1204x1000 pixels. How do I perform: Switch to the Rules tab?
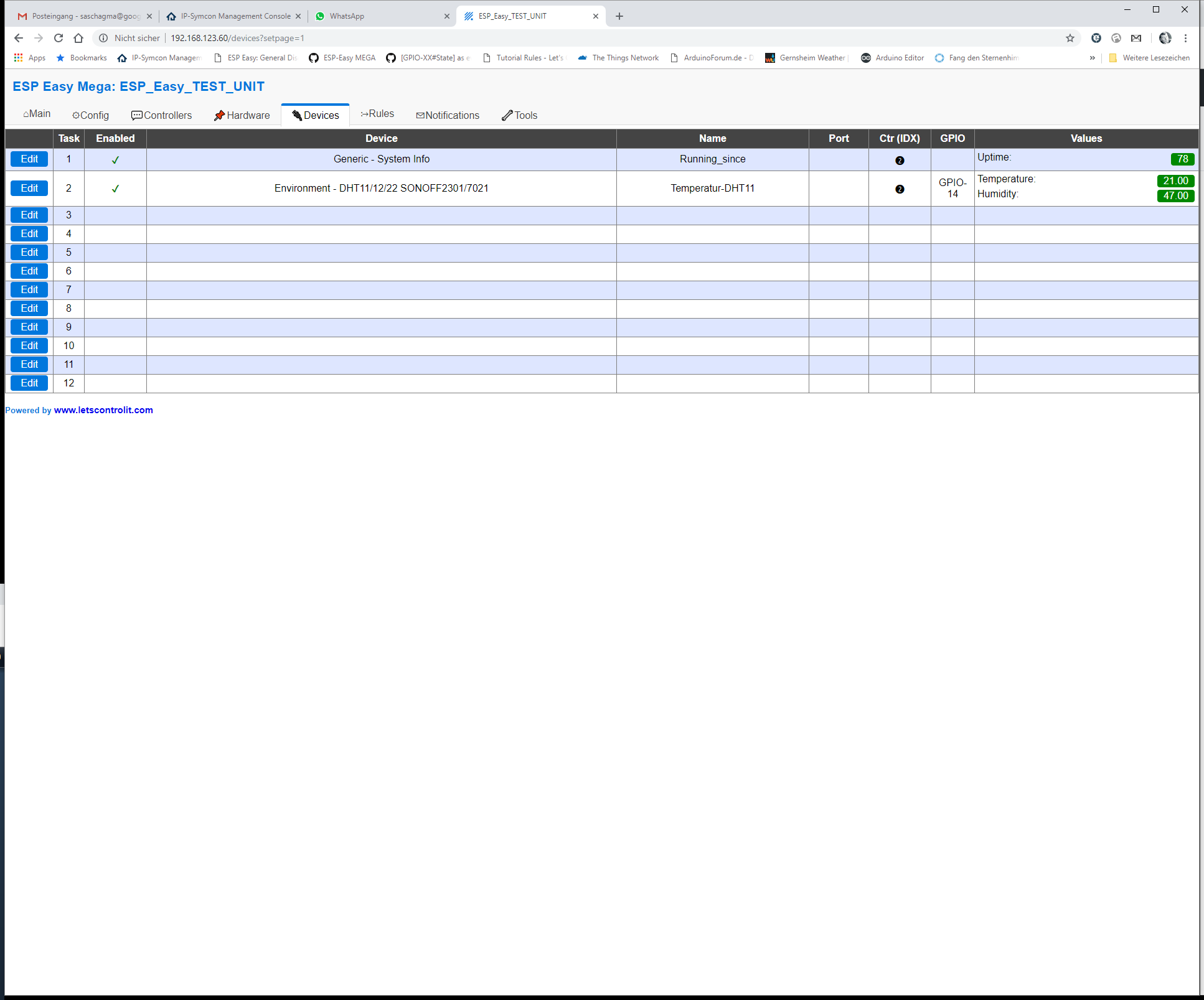[377, 113]
